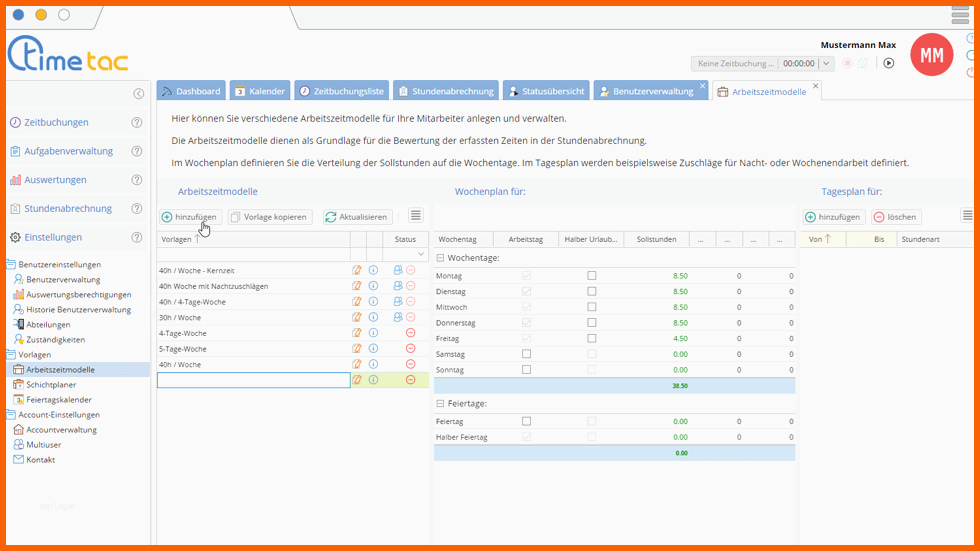980x551 pixels.
Task: Collapse the Feiertage group
Action: pyautogui.click(x=440, y=404)
